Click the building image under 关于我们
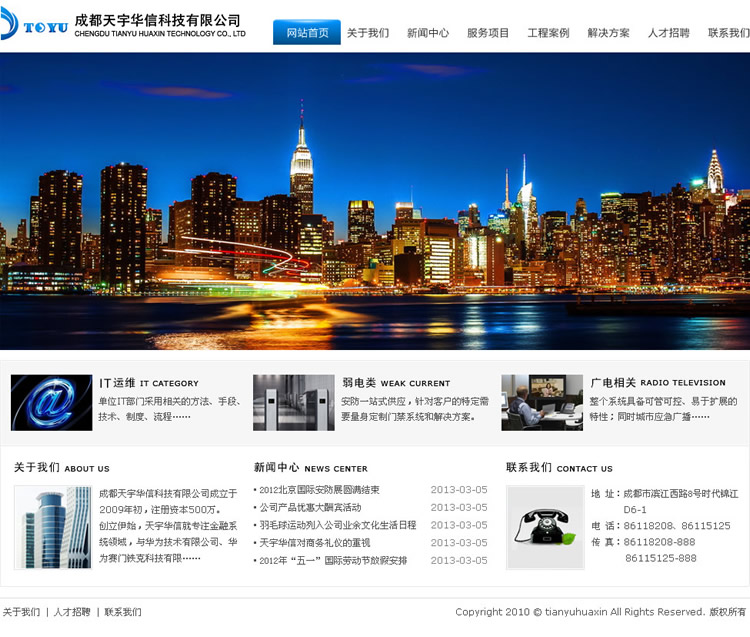 pyautogui.click(x=53, y=527)
